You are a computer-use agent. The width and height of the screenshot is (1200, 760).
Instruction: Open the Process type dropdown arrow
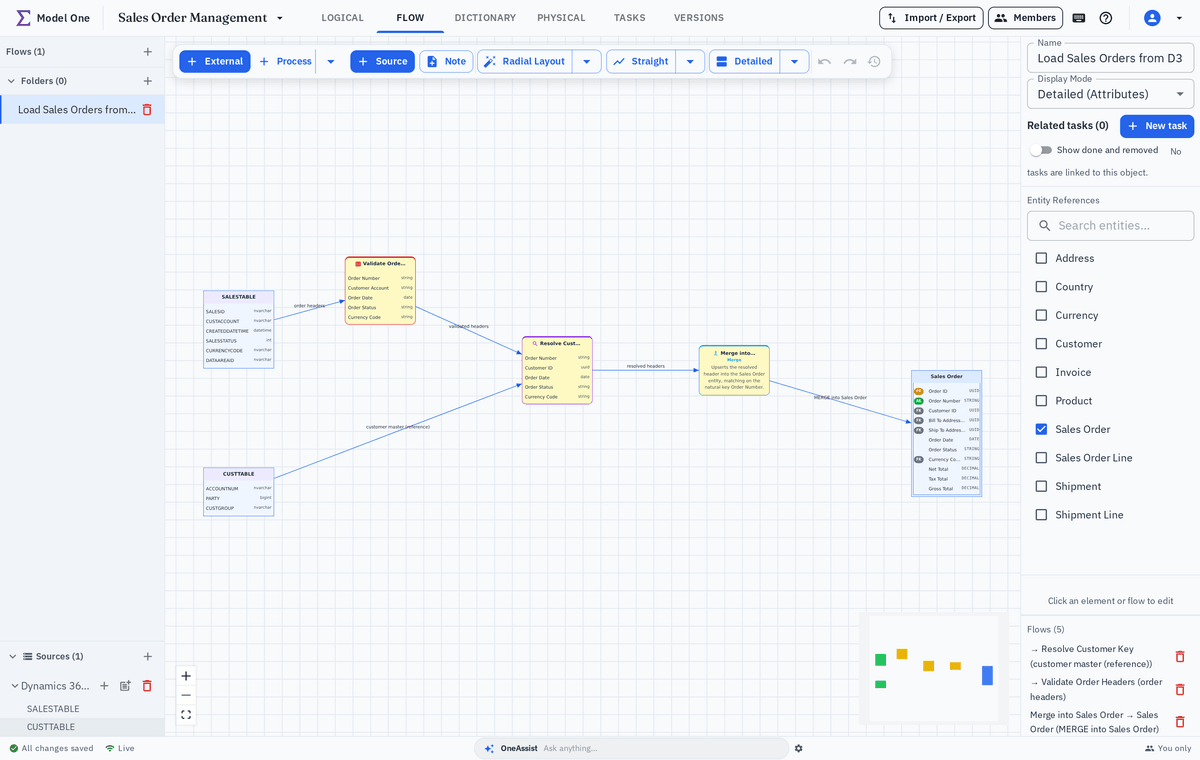coord(331,61)
